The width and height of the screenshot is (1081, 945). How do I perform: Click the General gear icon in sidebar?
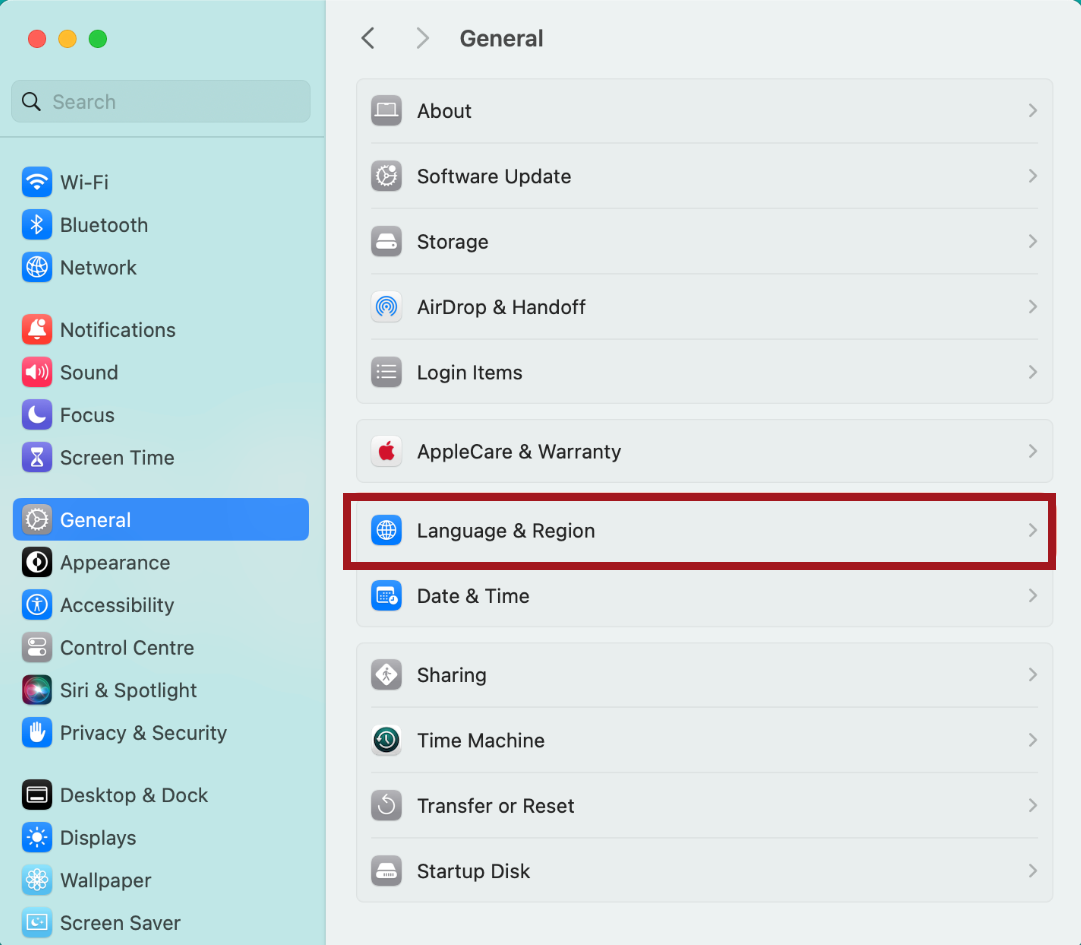coord(37,520)
